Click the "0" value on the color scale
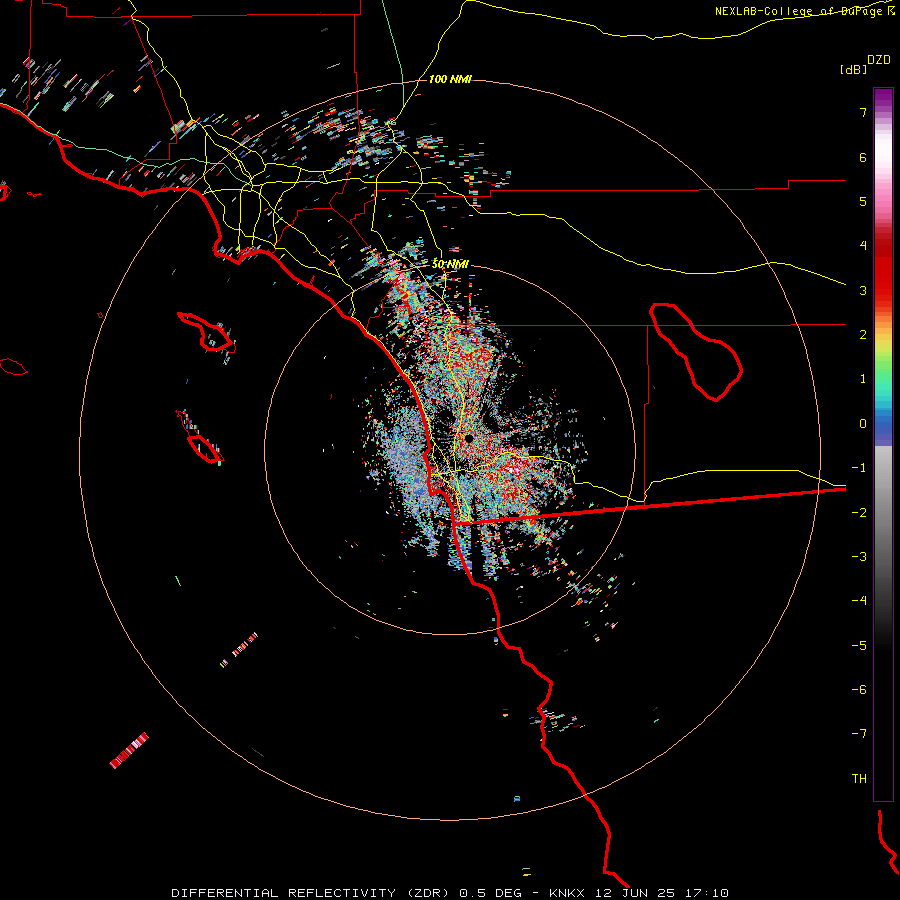This screenshot has height=900, width=900. [863, 424]
